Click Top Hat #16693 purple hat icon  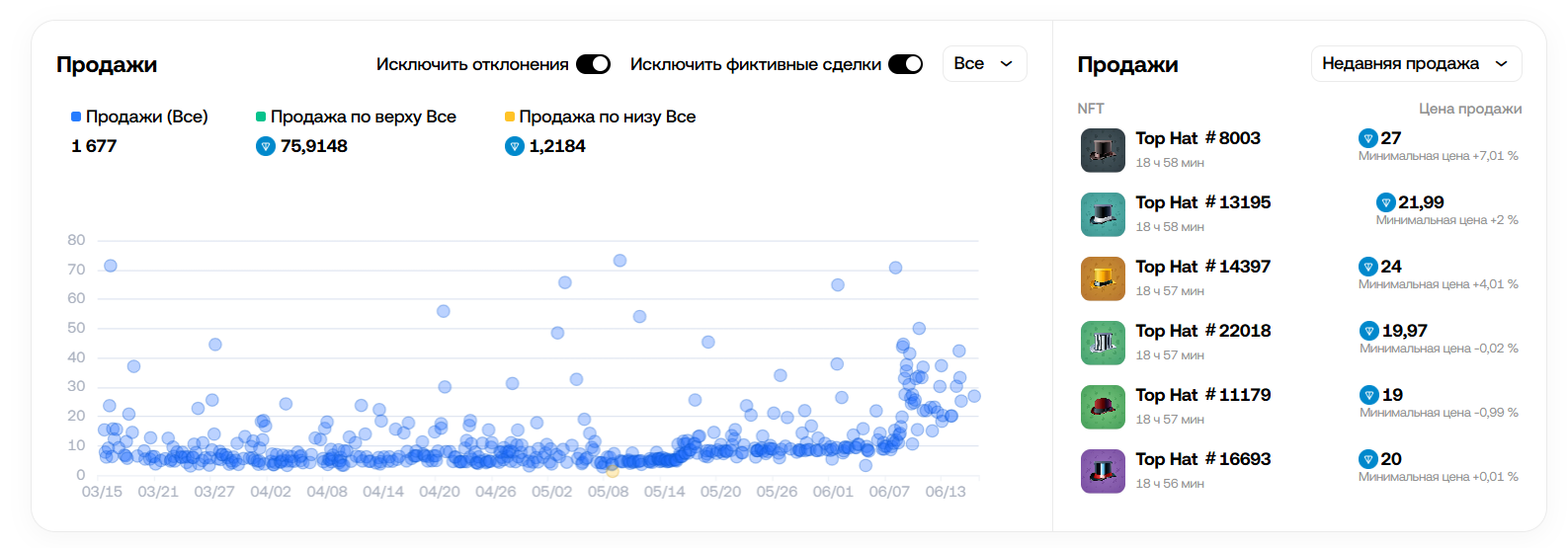(1103, 471)
